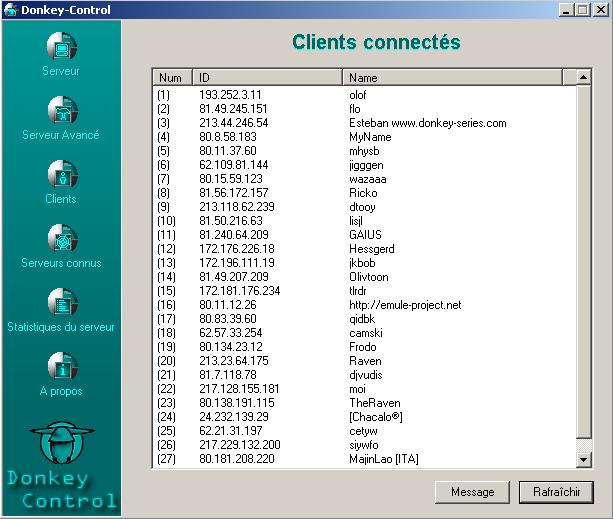Select client GAIUS

click(x=364, y=235)
